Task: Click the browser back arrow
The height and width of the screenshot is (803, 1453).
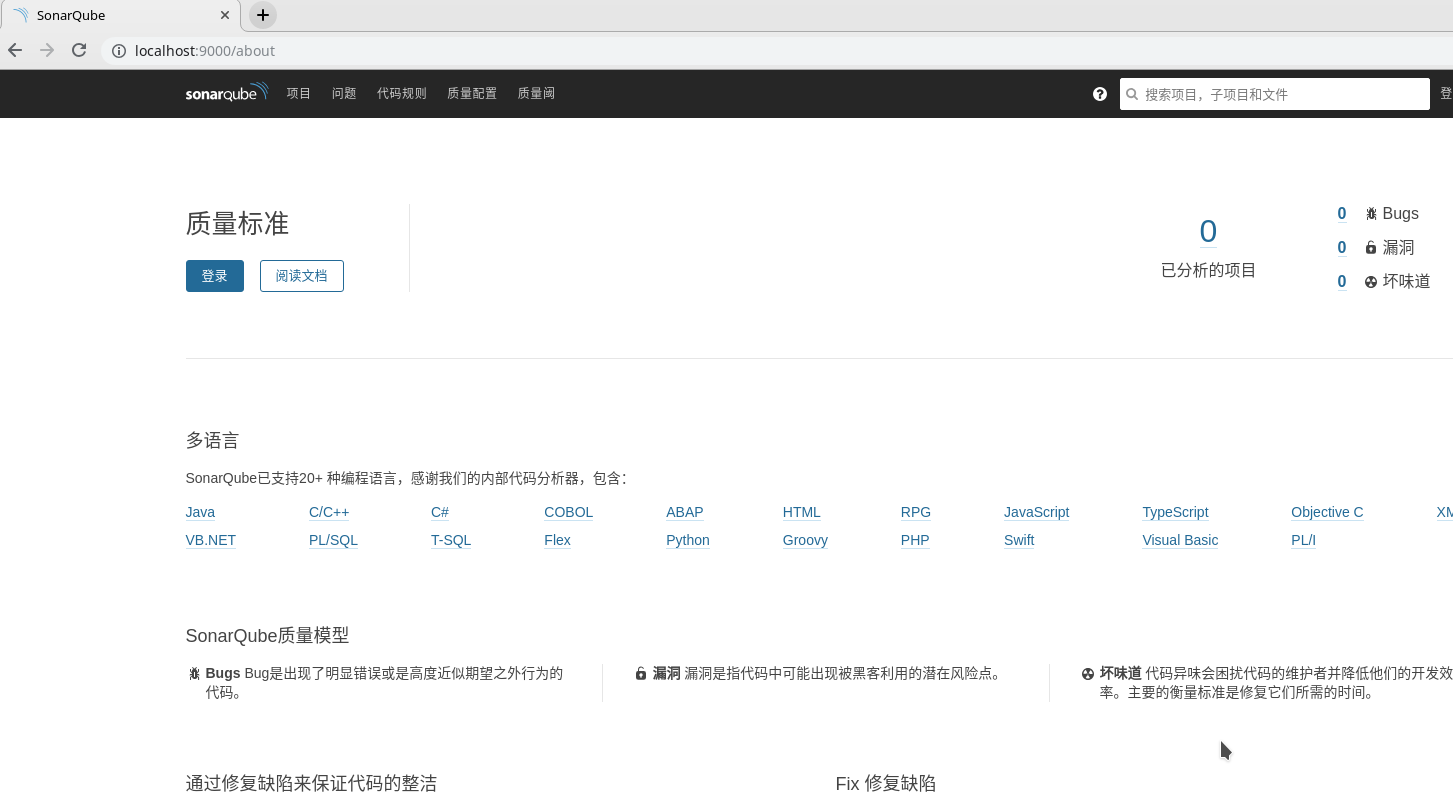Action: point(15,50)
